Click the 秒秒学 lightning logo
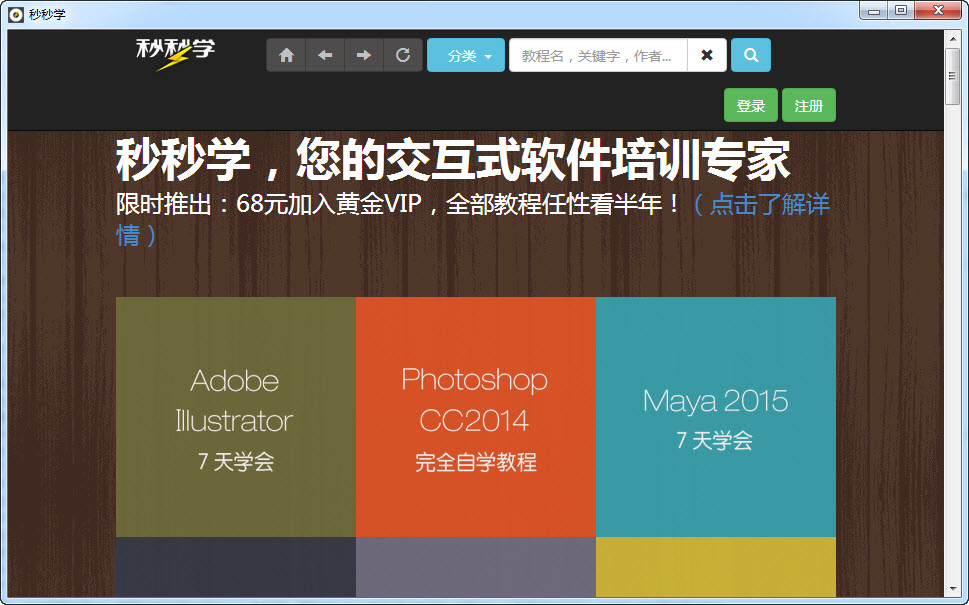The image size is (969, 605). pyautogui.click(x=175, y=54)
